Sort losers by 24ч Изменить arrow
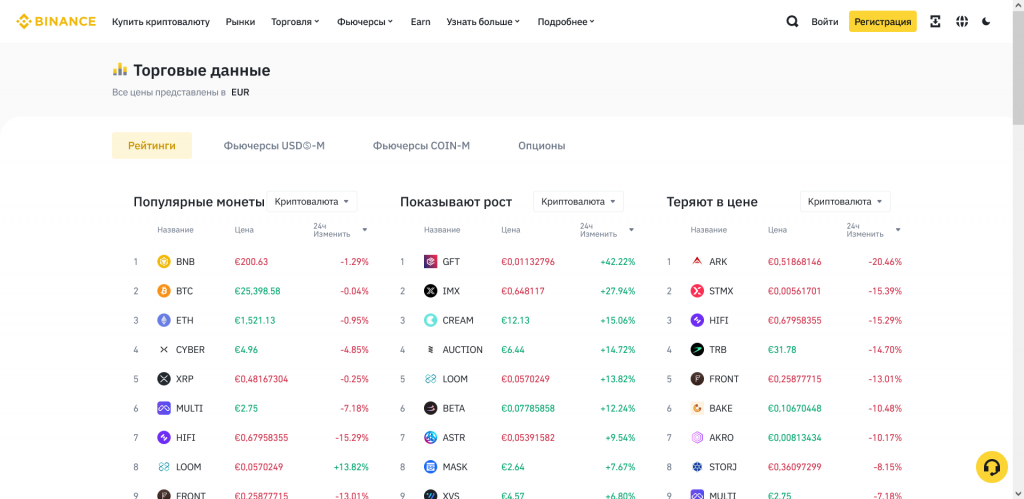This screenshot has height=499, width=1024. click(898, 230)
